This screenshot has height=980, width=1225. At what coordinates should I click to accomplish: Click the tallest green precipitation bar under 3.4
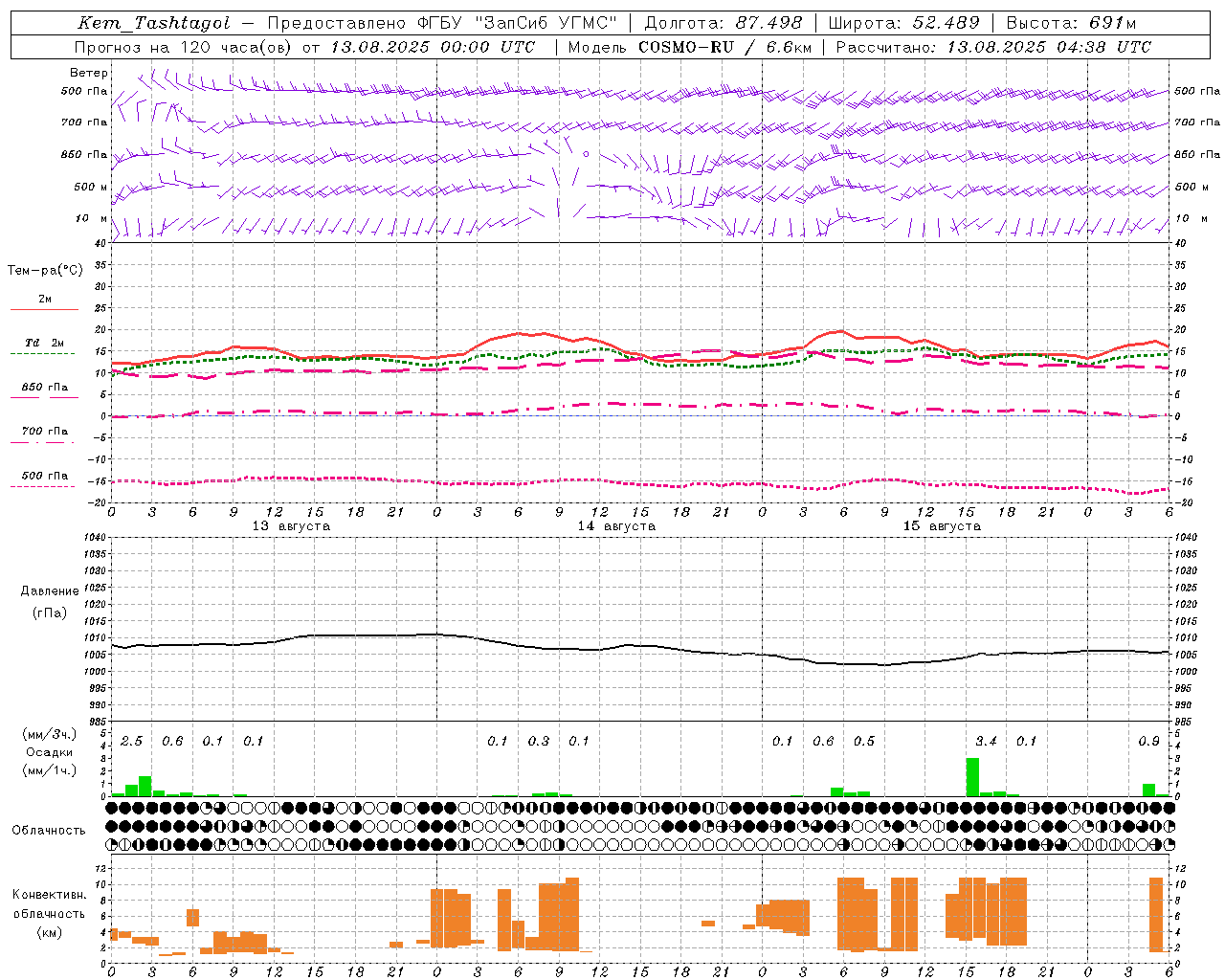[x=972, y=777]
